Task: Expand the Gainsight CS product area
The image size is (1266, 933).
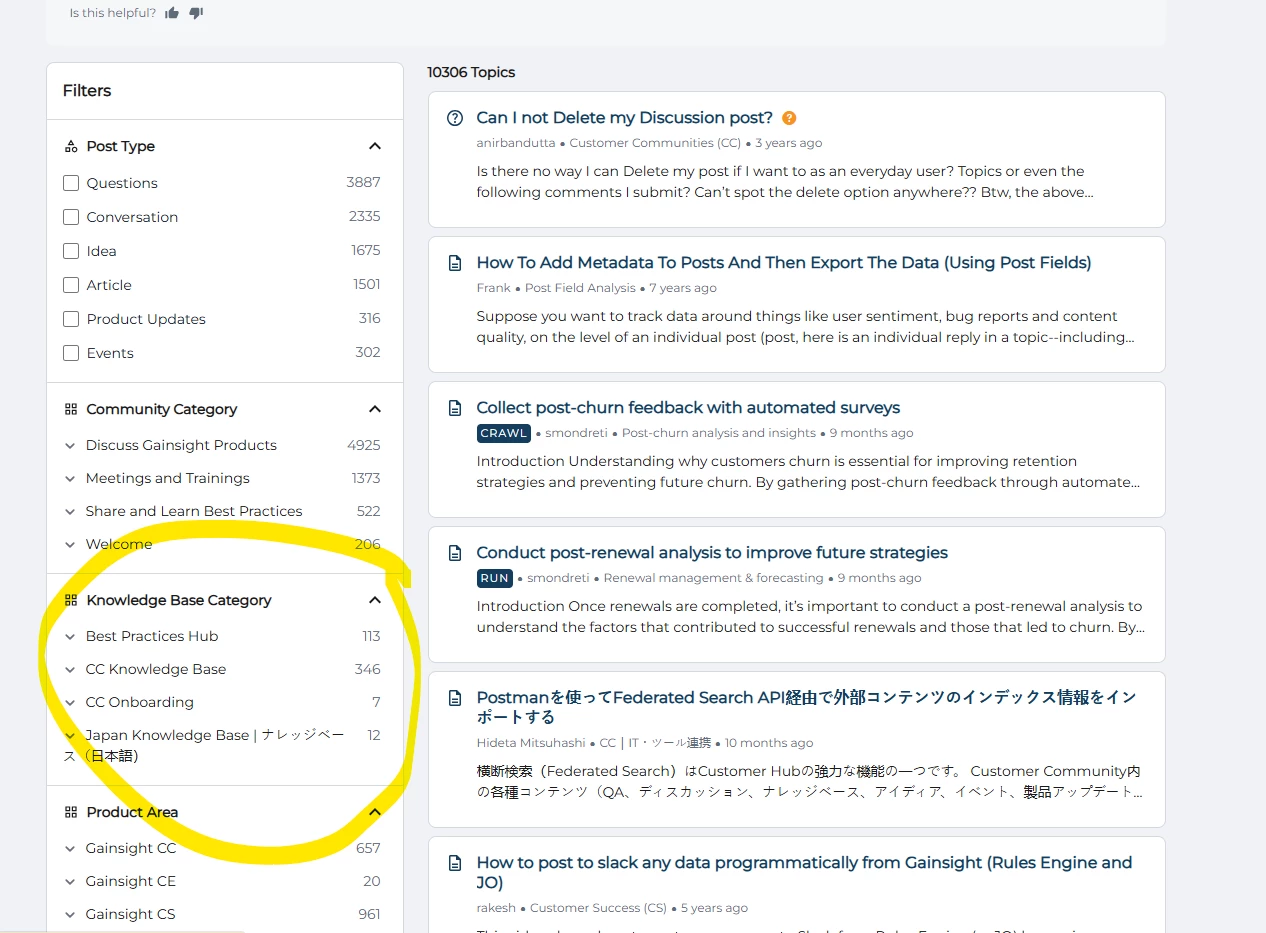Action: [70, 915]
